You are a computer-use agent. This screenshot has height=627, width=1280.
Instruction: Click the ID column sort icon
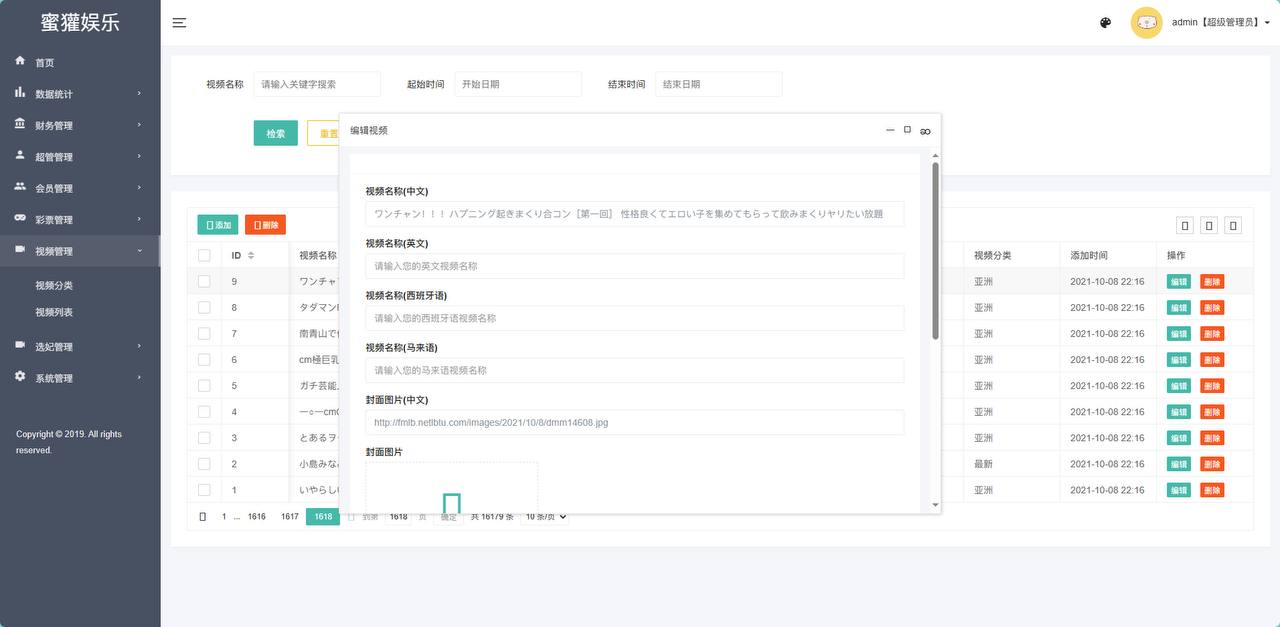tap(249, 255)
